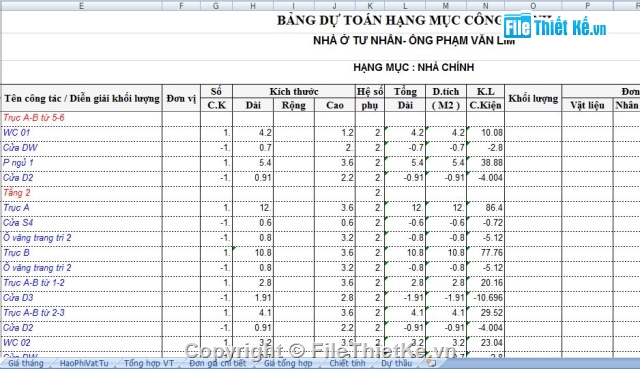Open the Giá tháng sheet tab
640x369 pixels.
(x=26, y=363)
